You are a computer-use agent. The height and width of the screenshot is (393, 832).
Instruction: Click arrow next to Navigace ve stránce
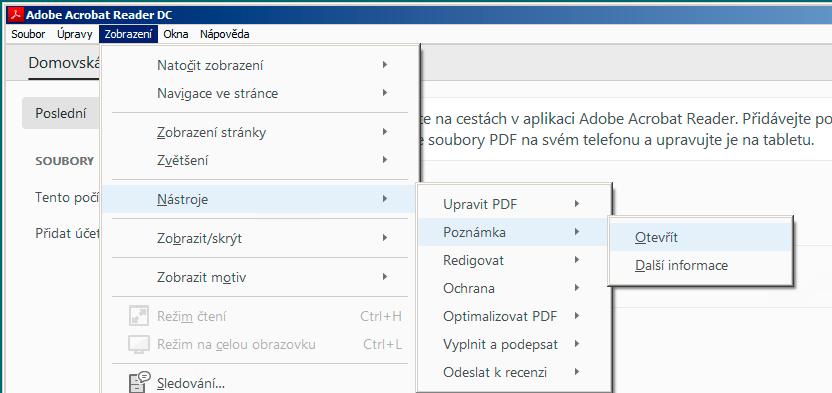click(x=385, y=93)
